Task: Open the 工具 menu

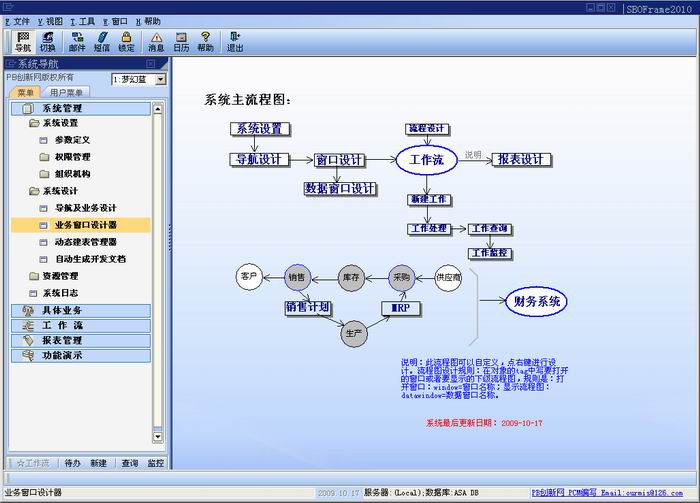Action: click(x=83, y=21)
